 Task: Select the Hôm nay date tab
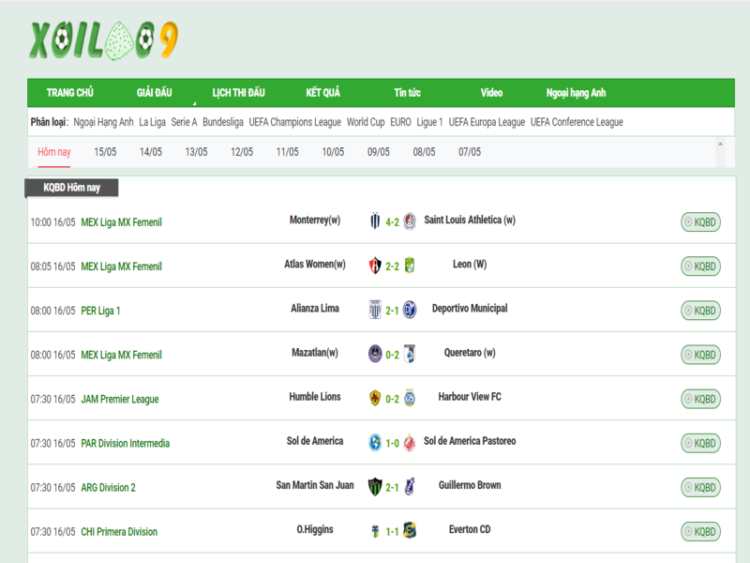pos(54,152)
